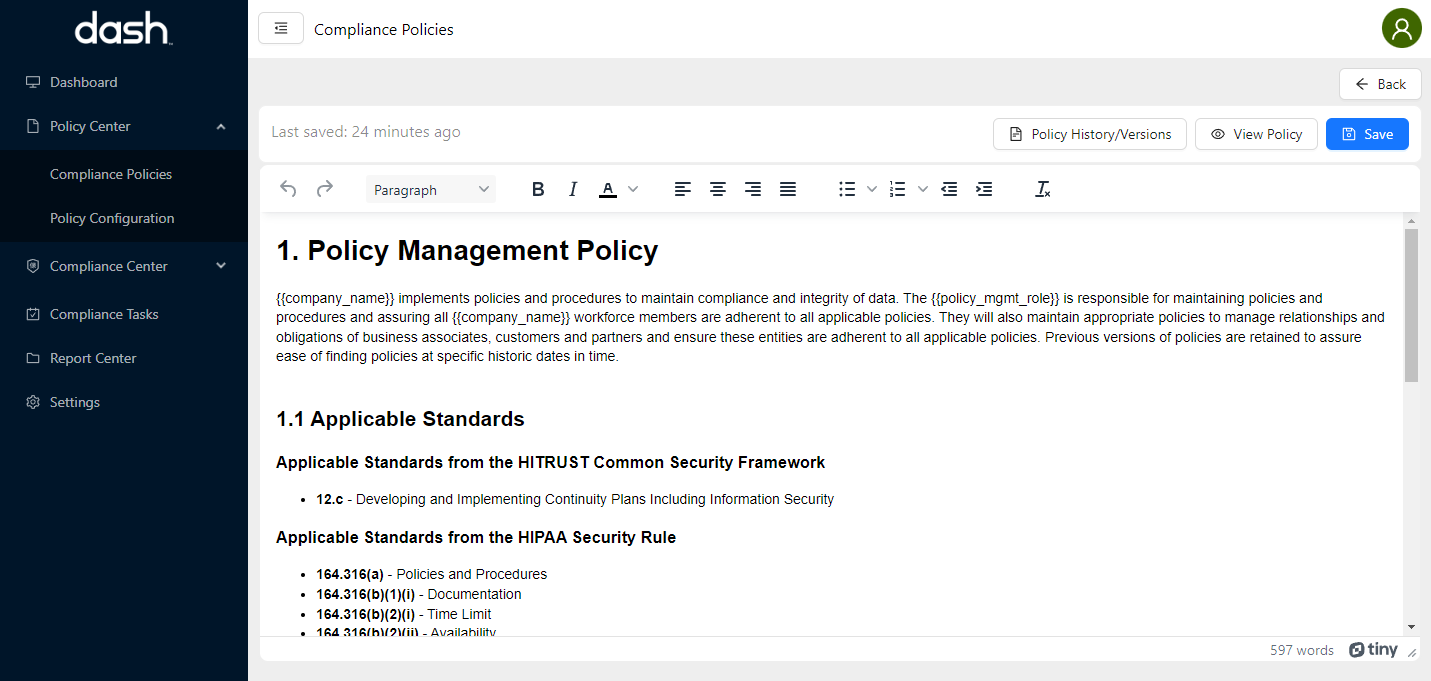Toggle bold formatting

point(538,189)
